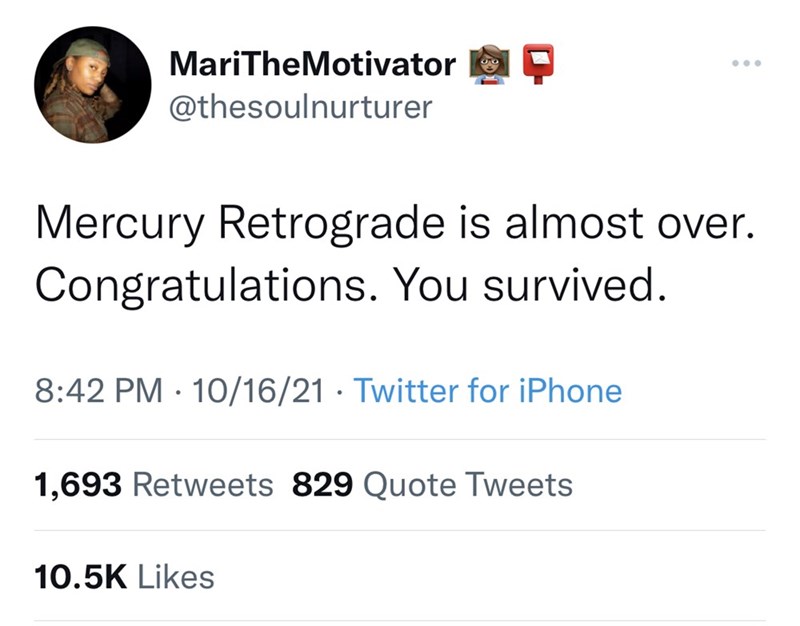The width and height of the screenshot is (800, 626).
Task: Click the 1,693 retweet count number
Action: point(78,485)
